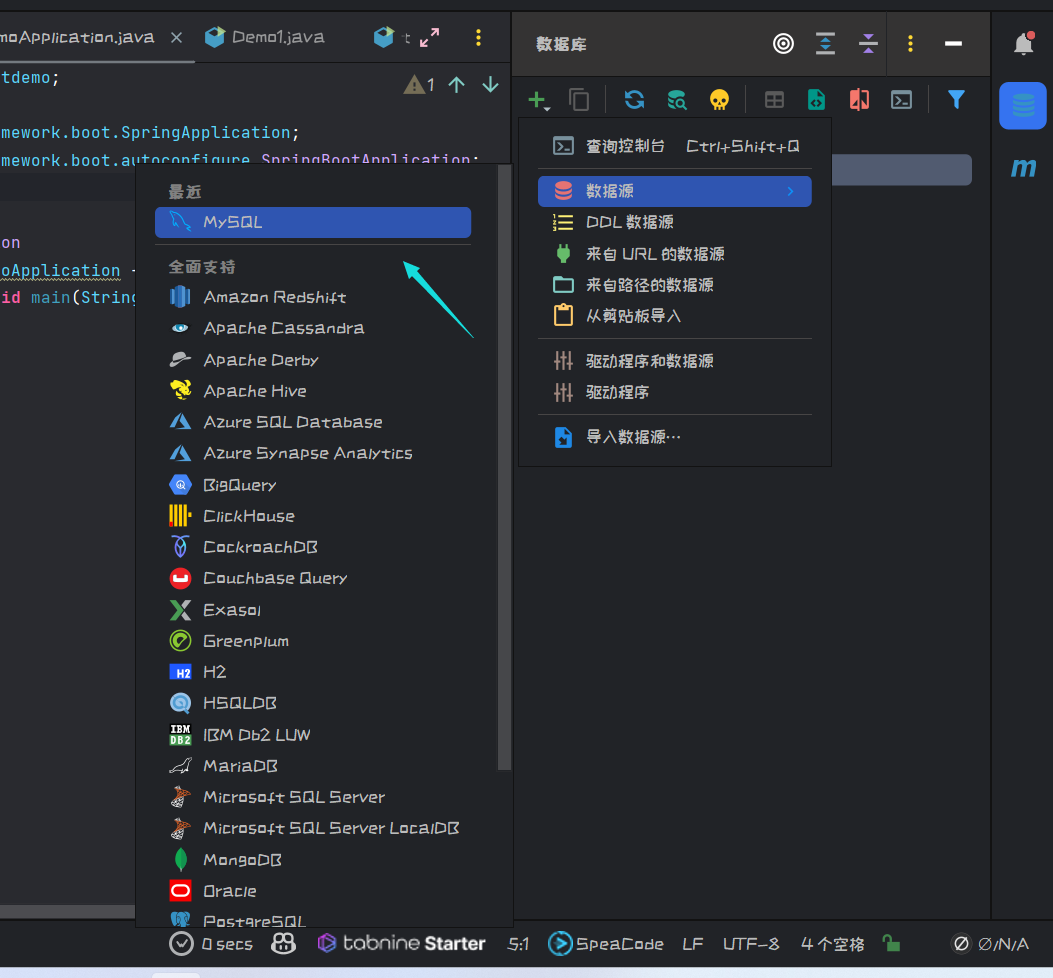Select ClickHouse data source
The width and height of the screenshot is (1053, 978).
[x=313, y=516]
